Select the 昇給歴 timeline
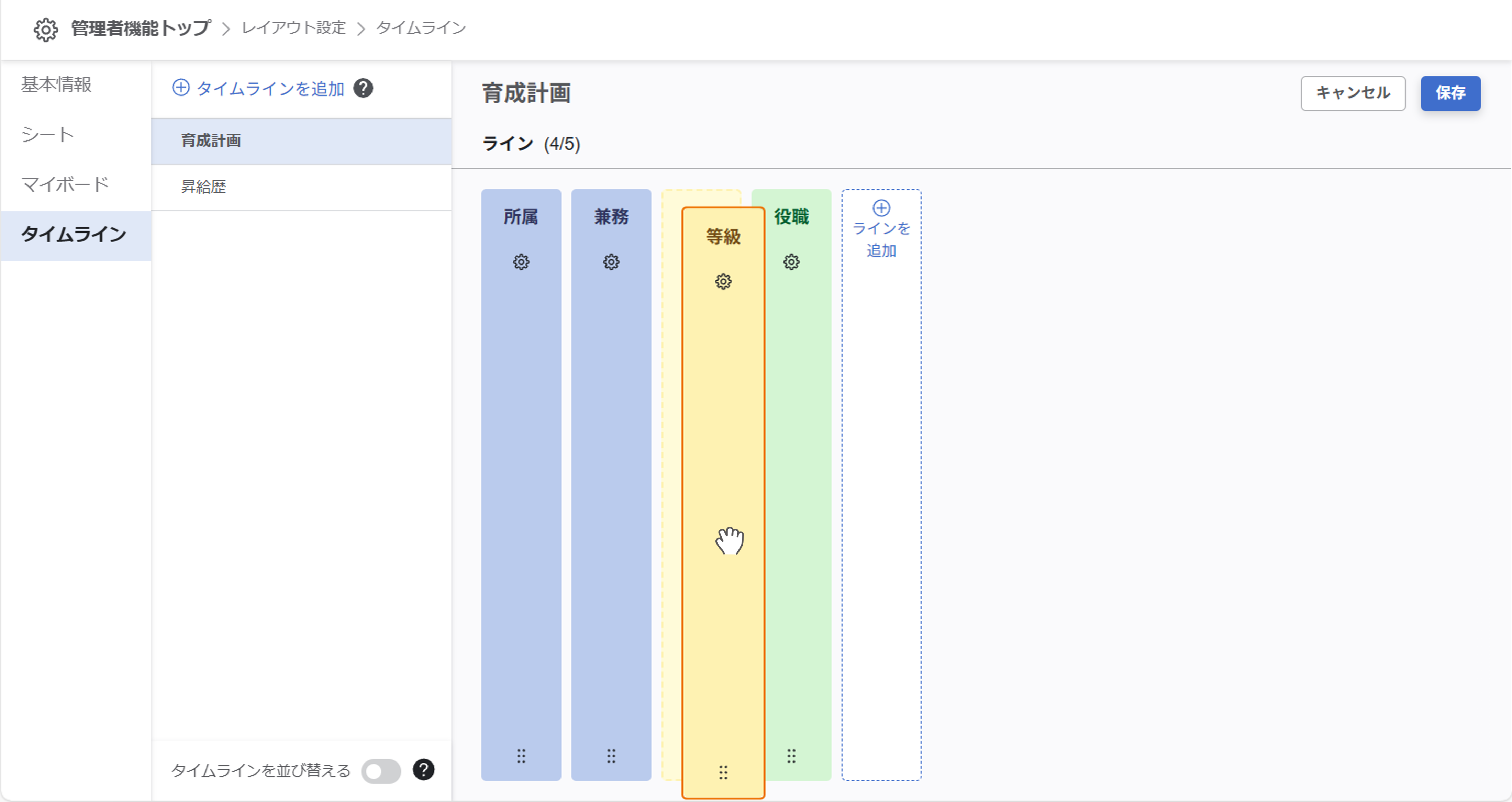1512x802 pixels. click(x=204, y=187)
